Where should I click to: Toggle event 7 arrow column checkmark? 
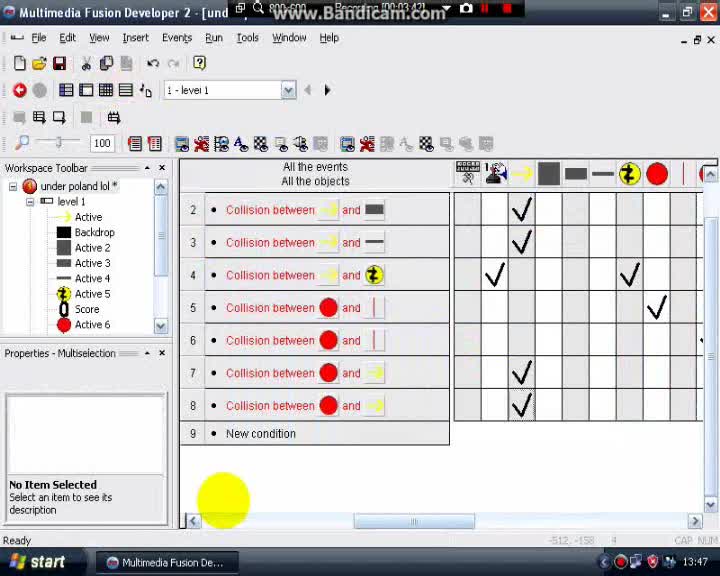[522, 372]
